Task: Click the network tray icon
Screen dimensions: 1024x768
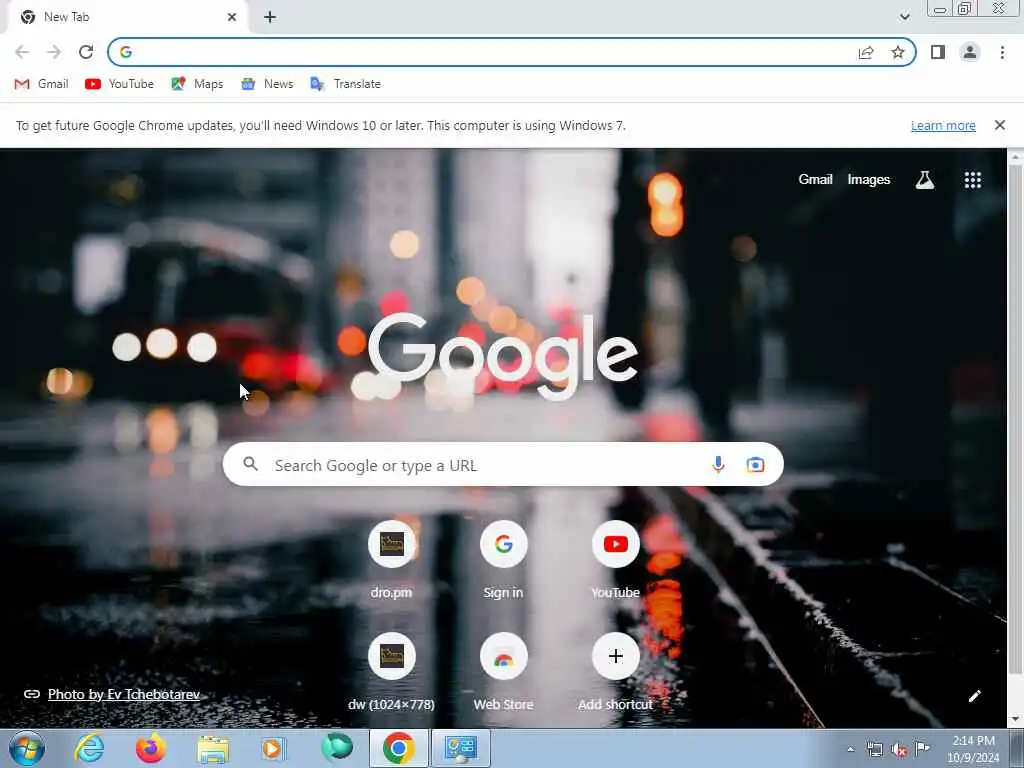Action: (874, 750)
